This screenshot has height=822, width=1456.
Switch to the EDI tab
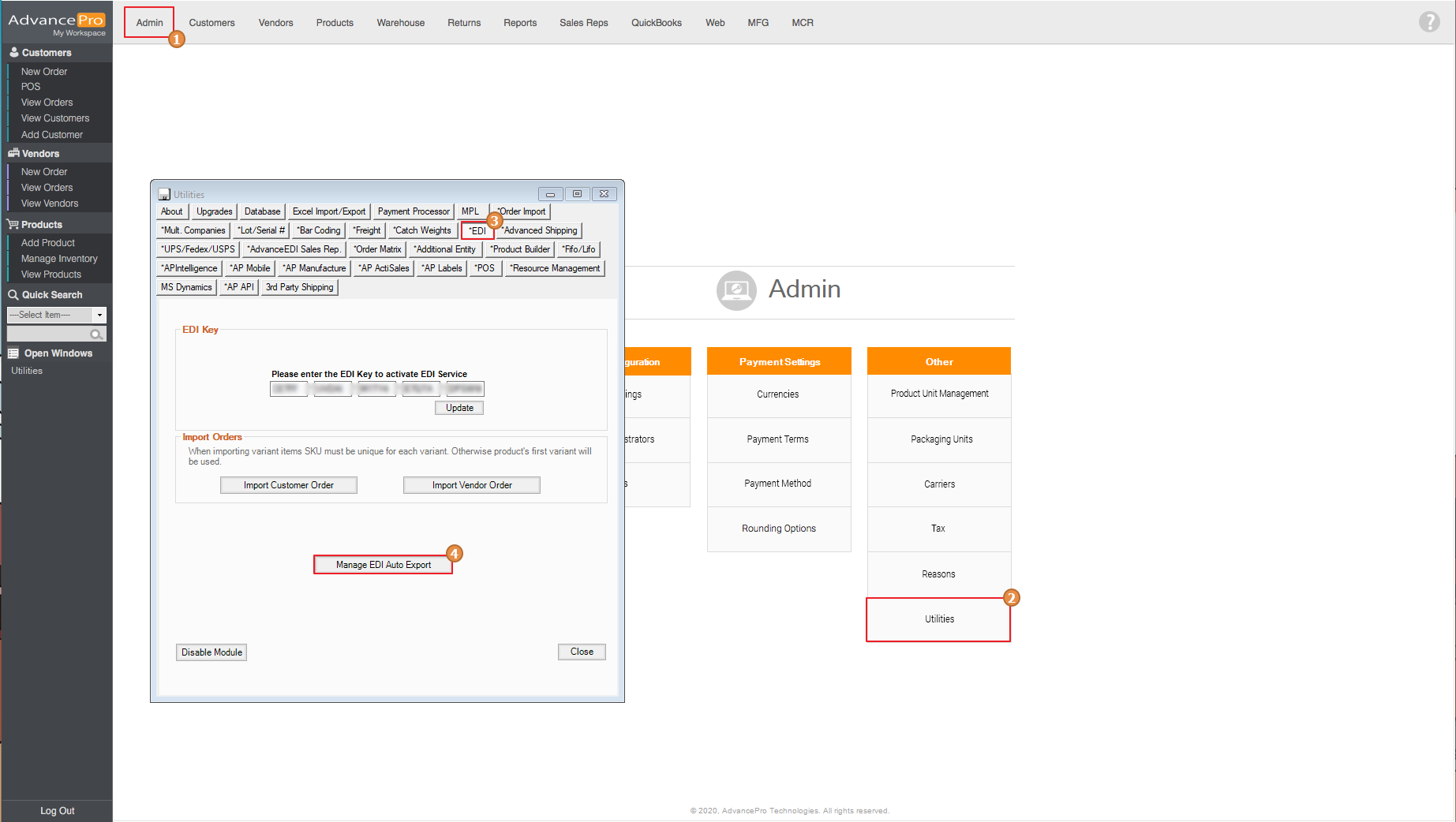(x=477, y=230)
